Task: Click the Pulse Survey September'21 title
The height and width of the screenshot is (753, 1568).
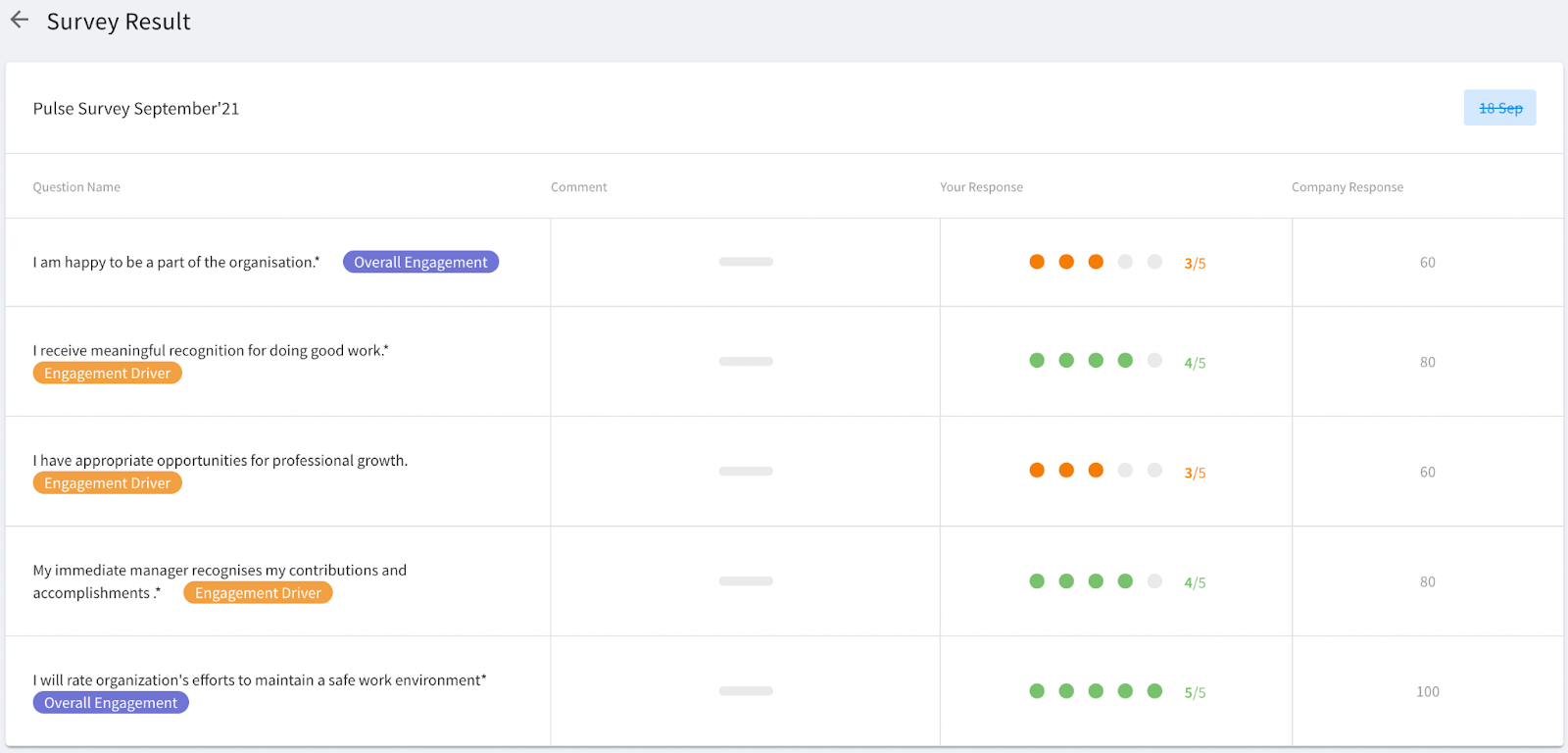Action: click(136, 109)
